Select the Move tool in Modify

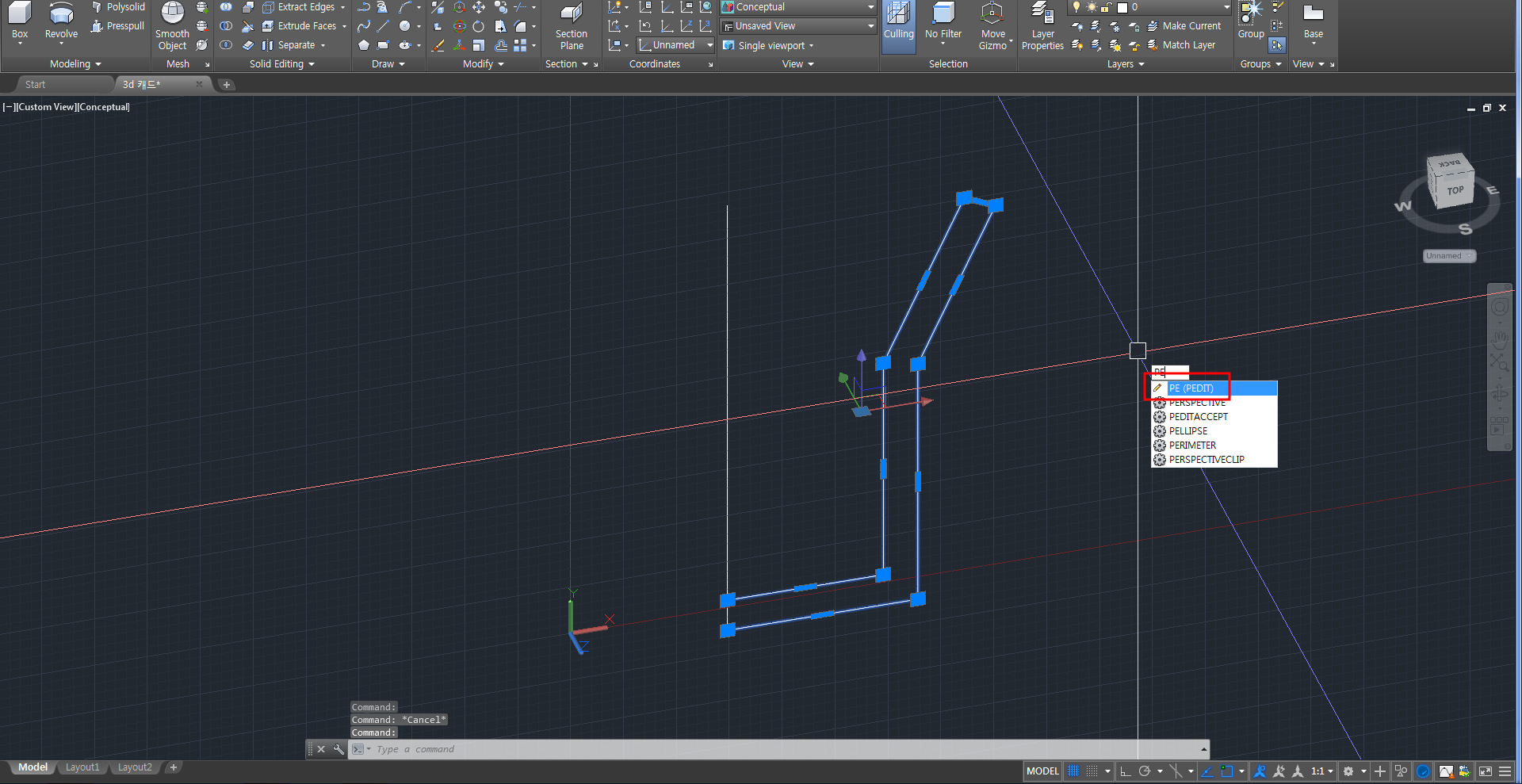coord(479,7)
